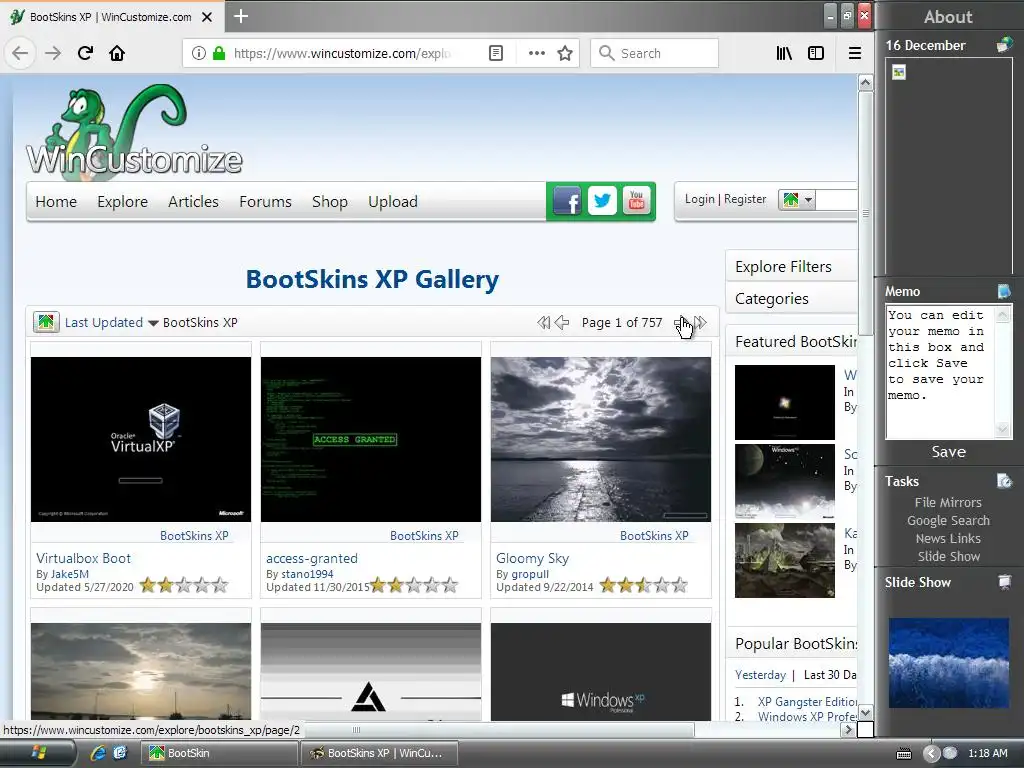Open the Firefox Library icon
Image resolution: width=1024 pixels, height=768 pixels.
point(784,53)
